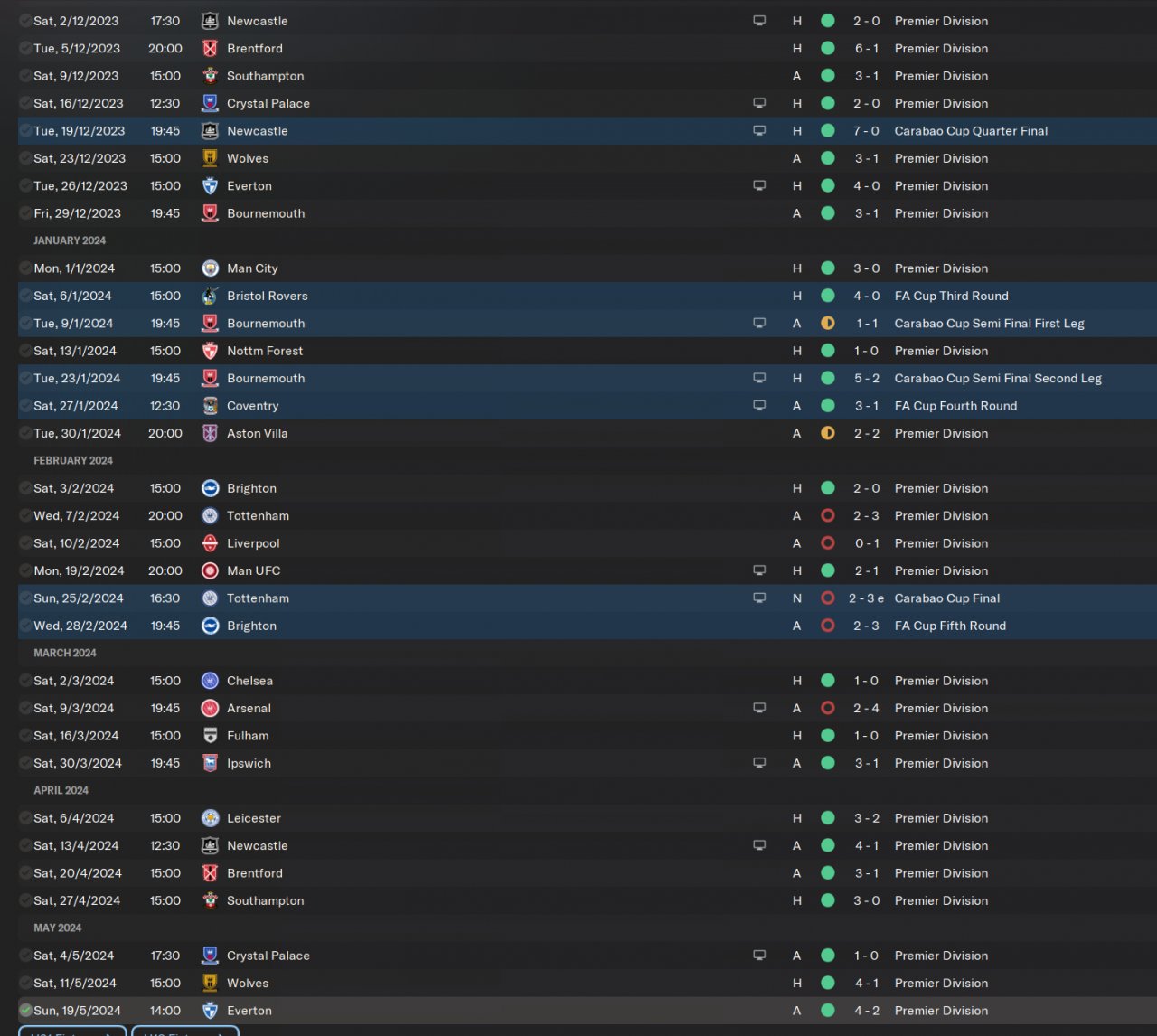Click TV icon on Carabao Cup Final row
This screenshot has height=1036, width=1157.
(759, 598)
